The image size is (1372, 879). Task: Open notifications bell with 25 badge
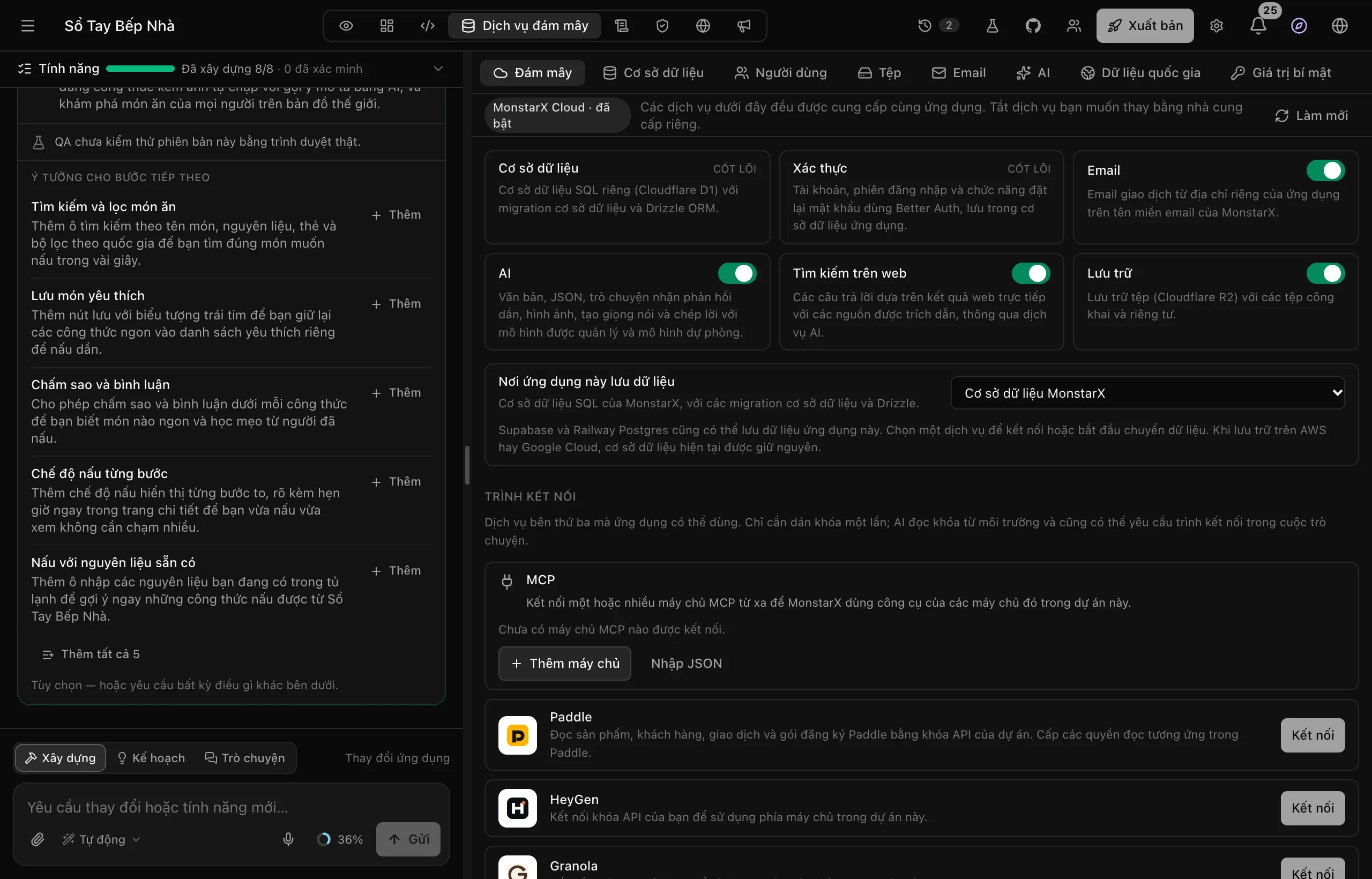coord(1258,26)
